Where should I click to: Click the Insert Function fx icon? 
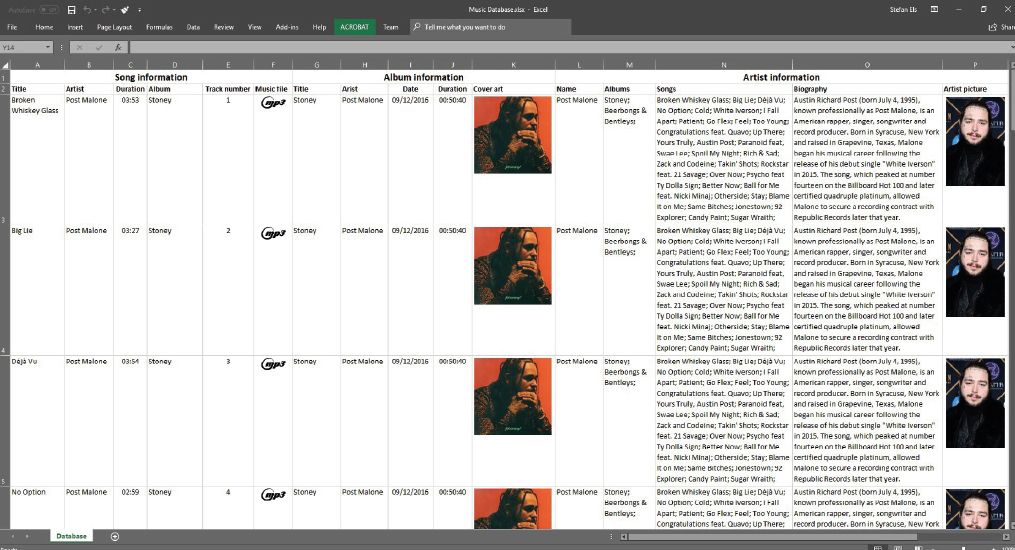coord(118,47)
